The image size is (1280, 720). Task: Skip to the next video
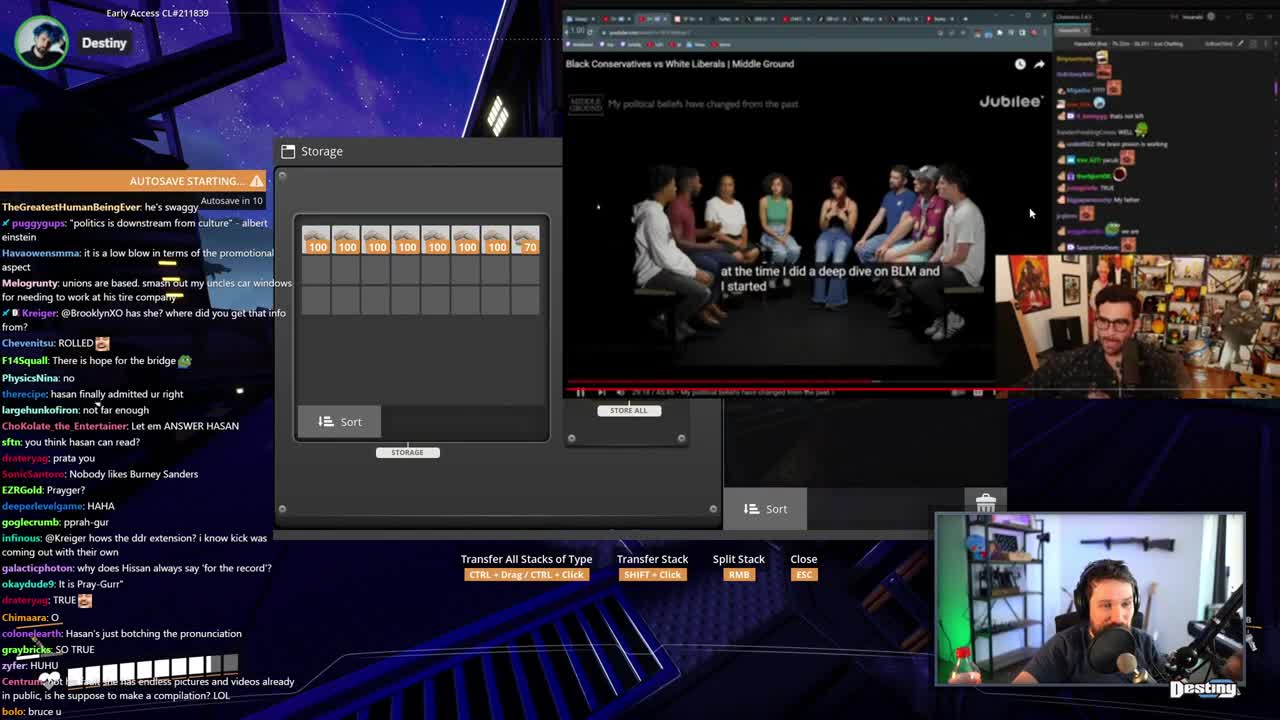coord(600,393)
